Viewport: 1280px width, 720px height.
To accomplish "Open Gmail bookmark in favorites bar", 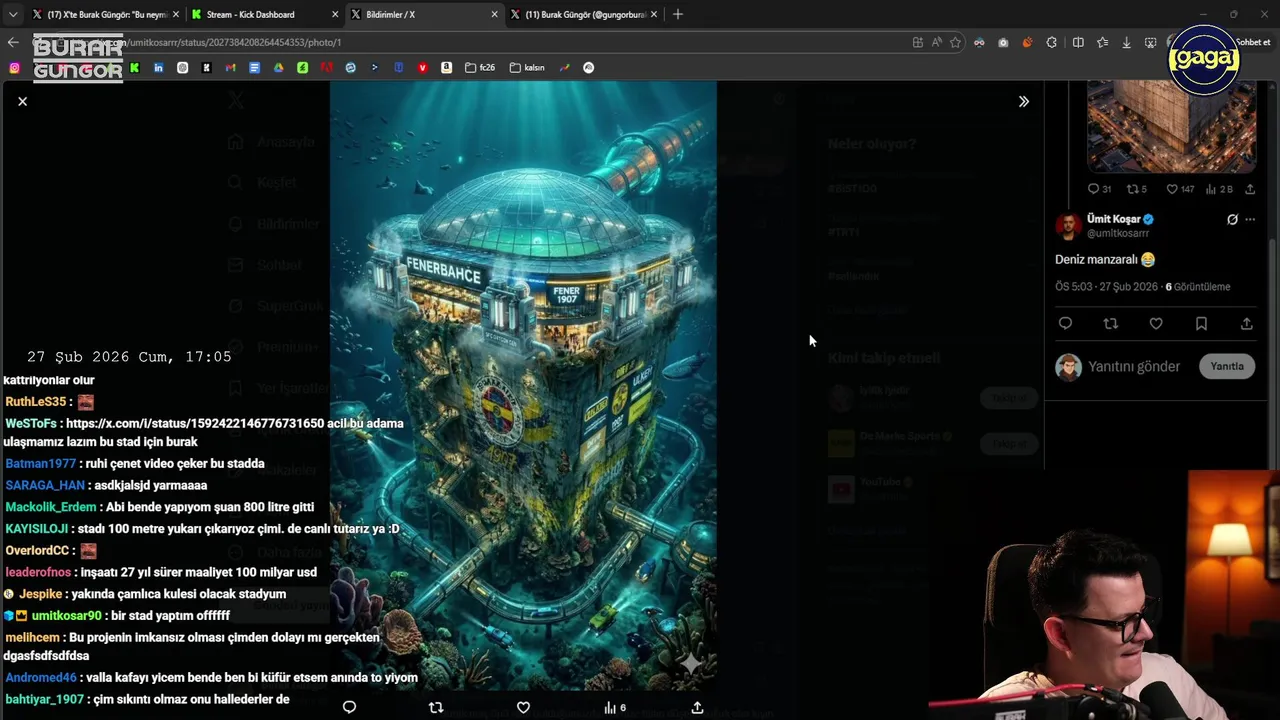I will (x=230, y=68).
